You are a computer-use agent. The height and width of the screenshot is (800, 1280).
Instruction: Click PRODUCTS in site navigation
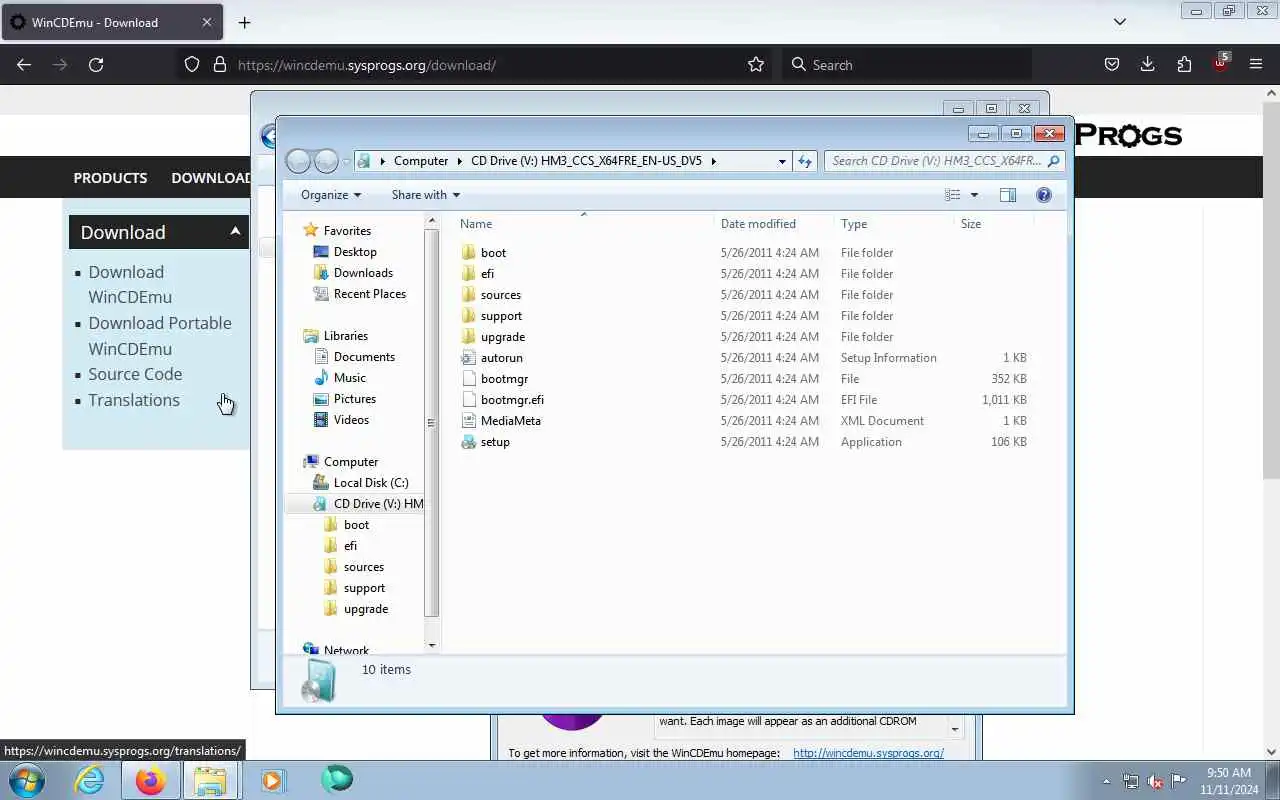(x=110, y=178)
